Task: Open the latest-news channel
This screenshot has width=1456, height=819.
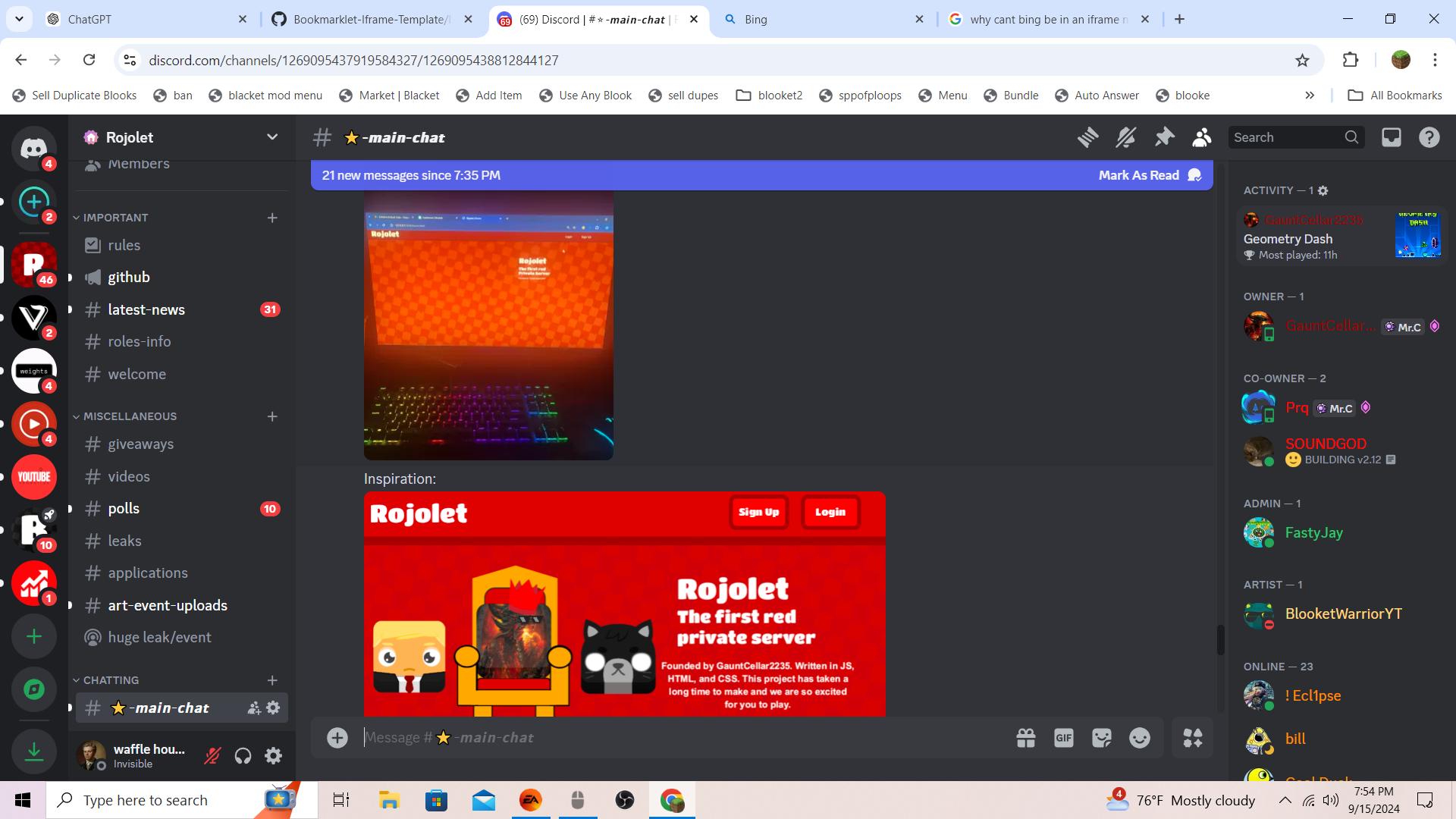Action: (146, 309)
